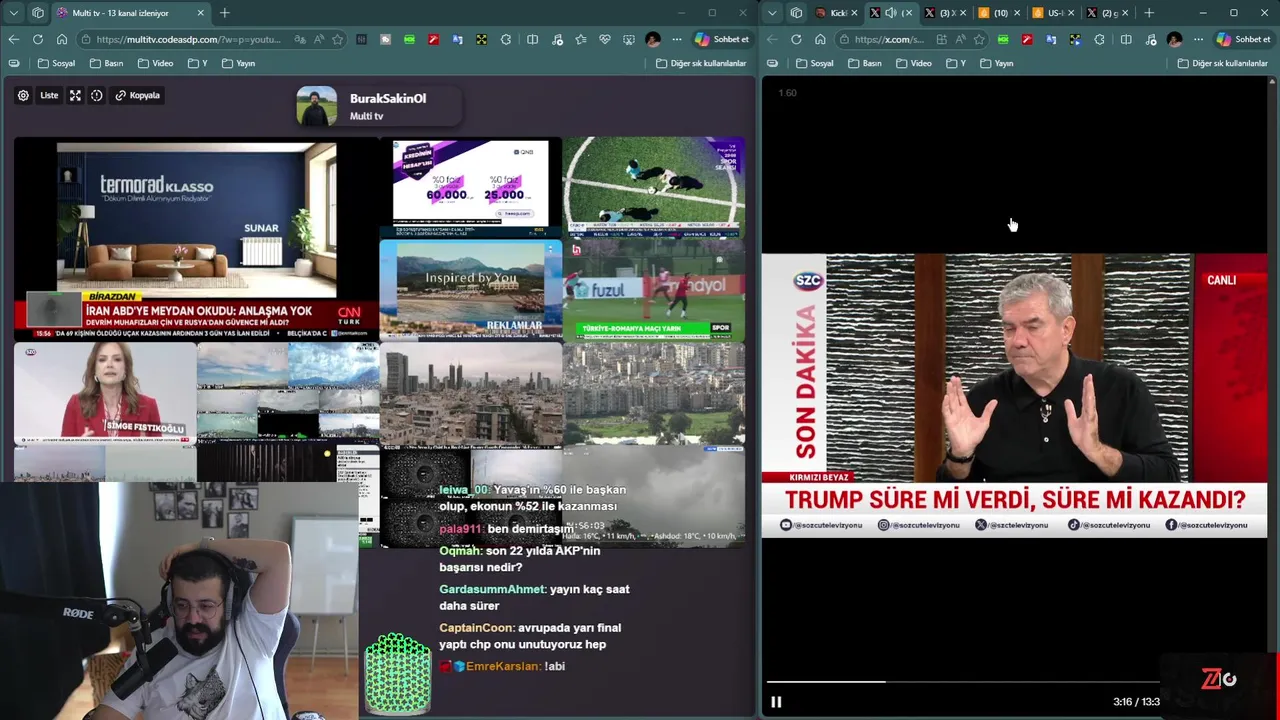The image size is (1280, 720).
Task: Go back in left browser window
Action: [13, 39]
